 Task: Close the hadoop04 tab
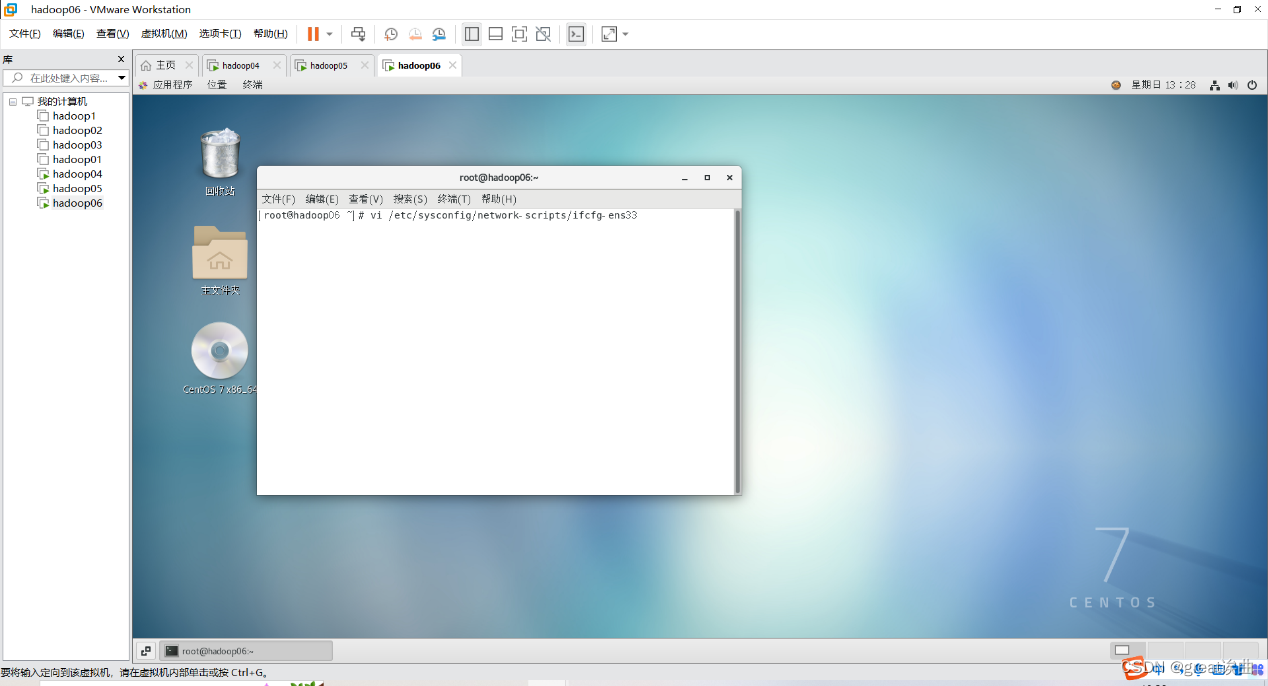coord(277,65)
